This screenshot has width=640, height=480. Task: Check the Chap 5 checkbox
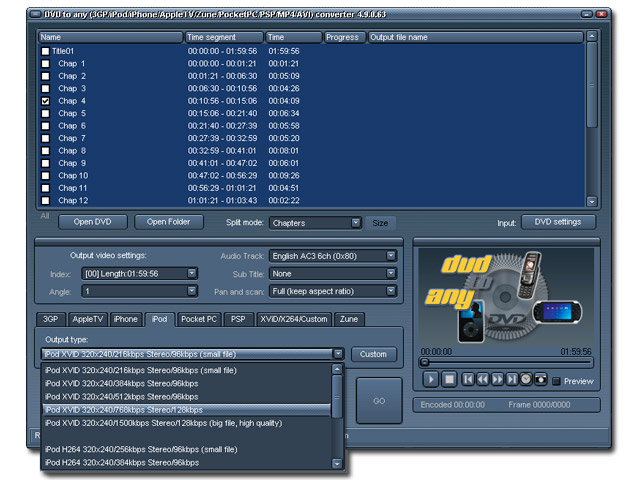45,113
